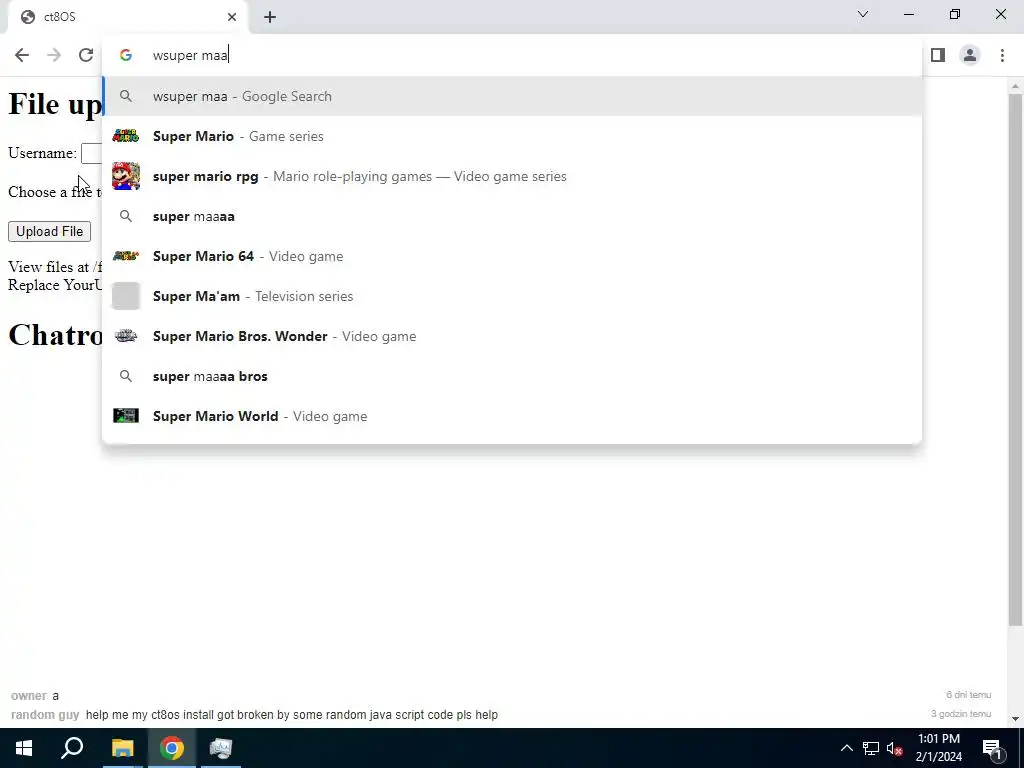This screenshot has height=768, width=1024.
Task: Pick the 'super maaaa bros' suggestion
Action: click(x=512, y=376)
